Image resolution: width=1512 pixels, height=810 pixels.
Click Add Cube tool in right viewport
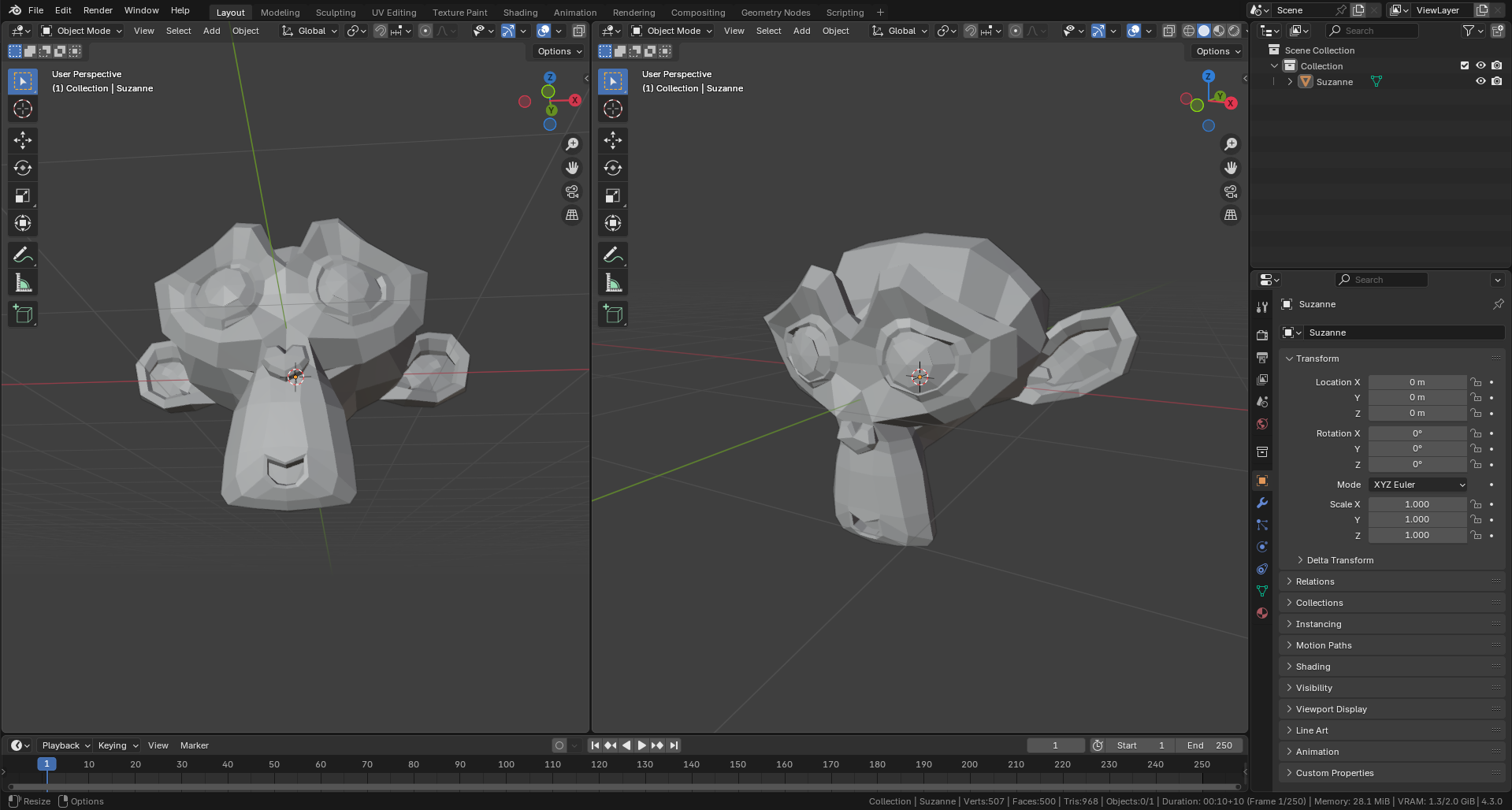coord(612,314)
